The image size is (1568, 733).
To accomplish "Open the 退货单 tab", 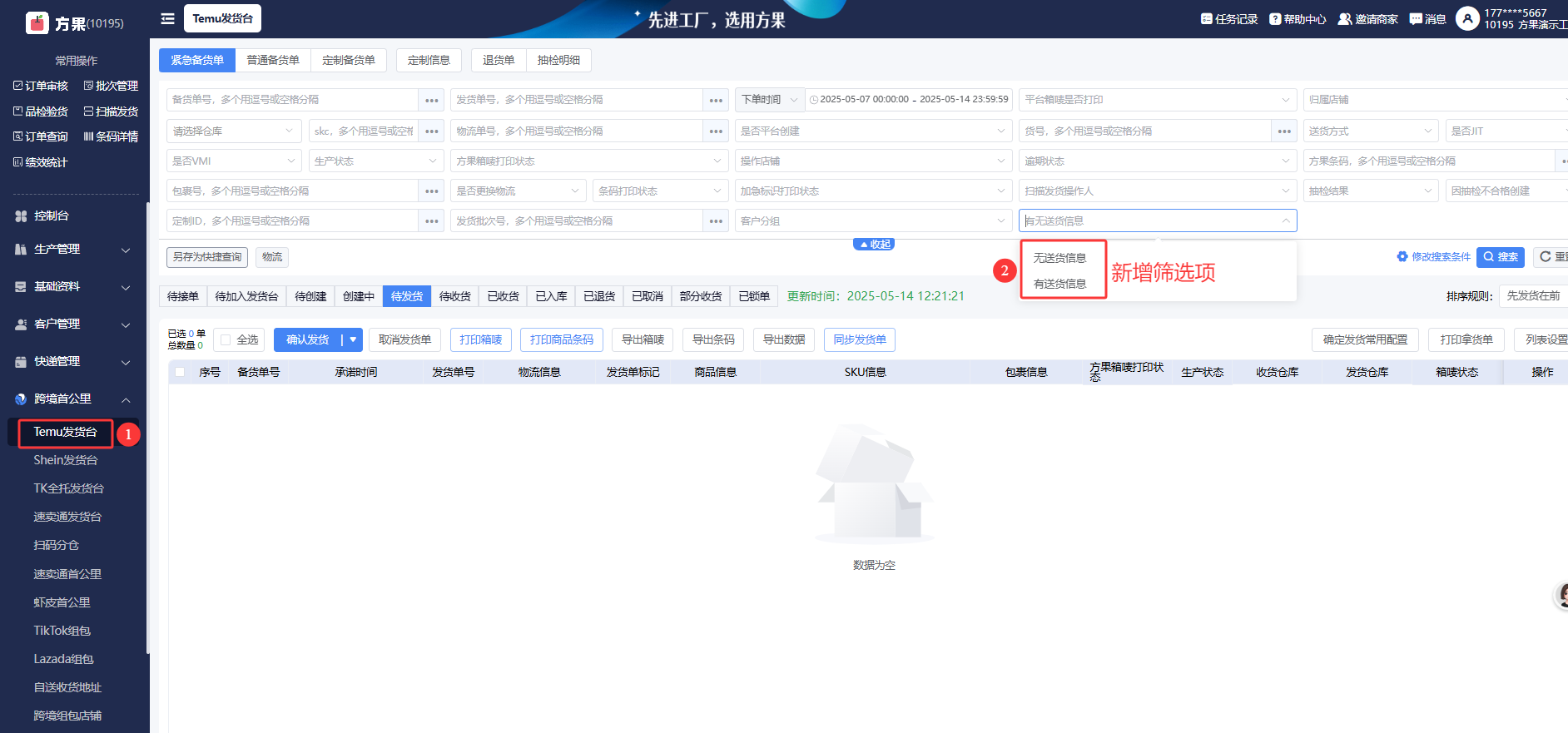I will [499, 60].
